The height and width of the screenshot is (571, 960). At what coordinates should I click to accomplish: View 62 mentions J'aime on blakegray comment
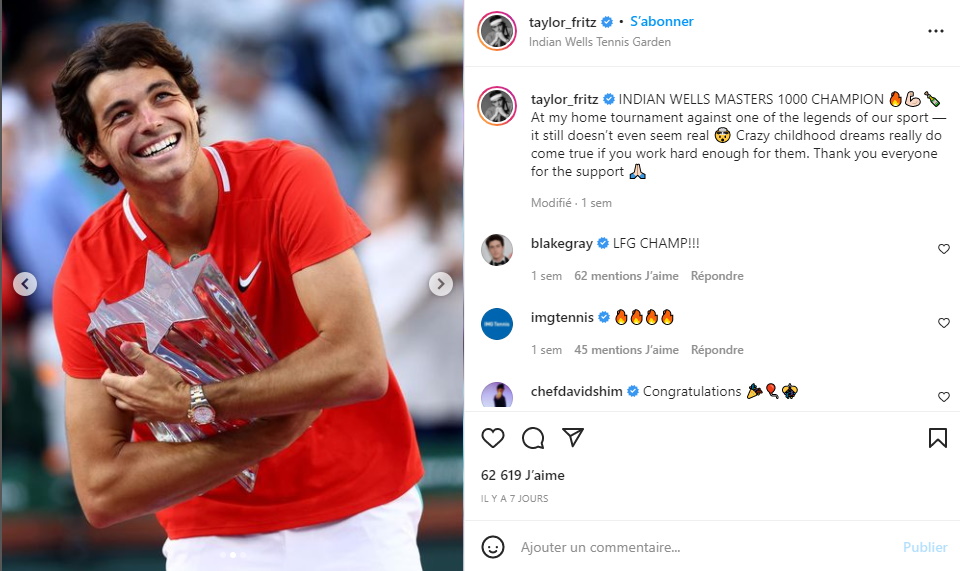click(626, 276)
